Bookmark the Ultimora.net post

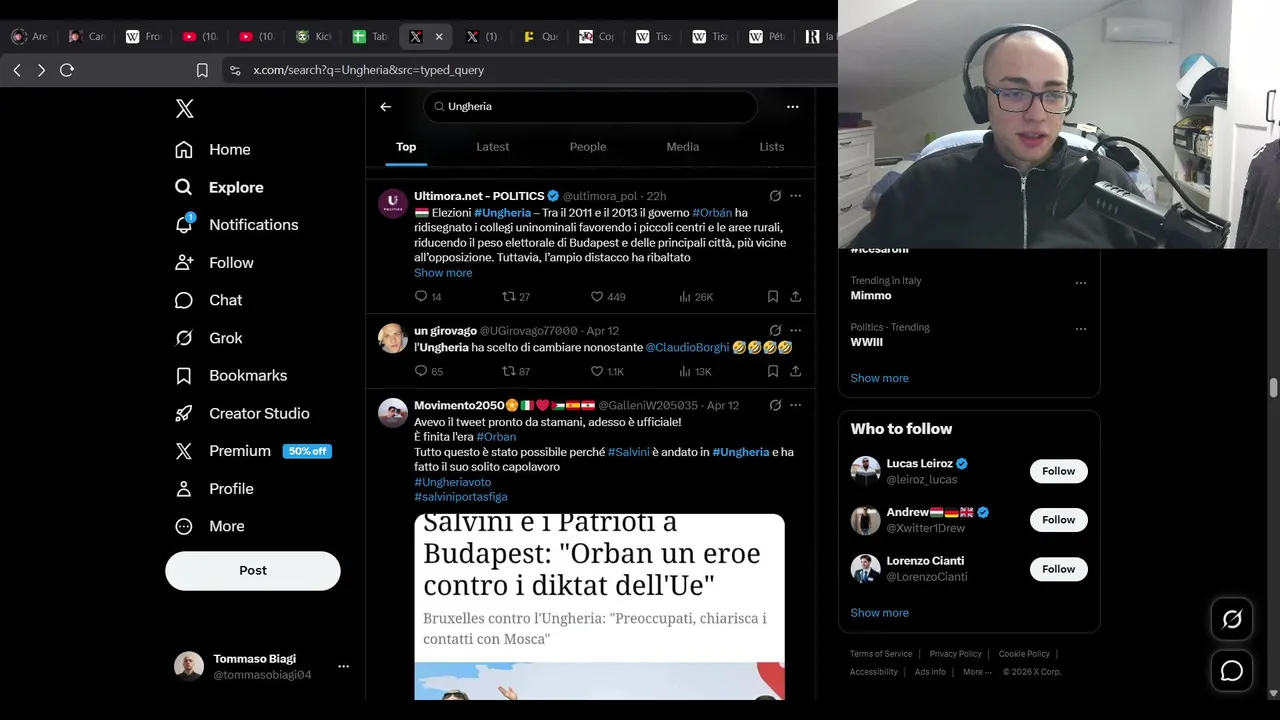click(773, 297)
